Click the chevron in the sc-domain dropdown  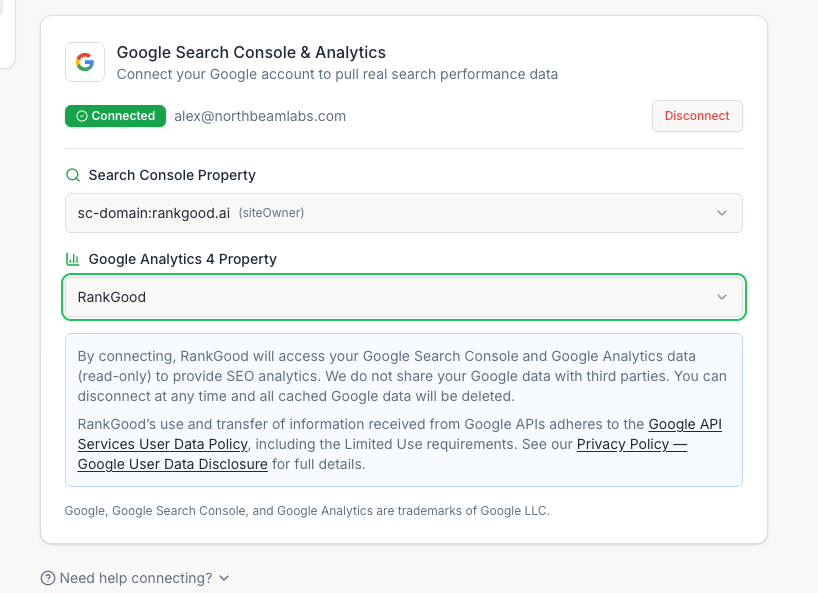(x=722, y=213)
